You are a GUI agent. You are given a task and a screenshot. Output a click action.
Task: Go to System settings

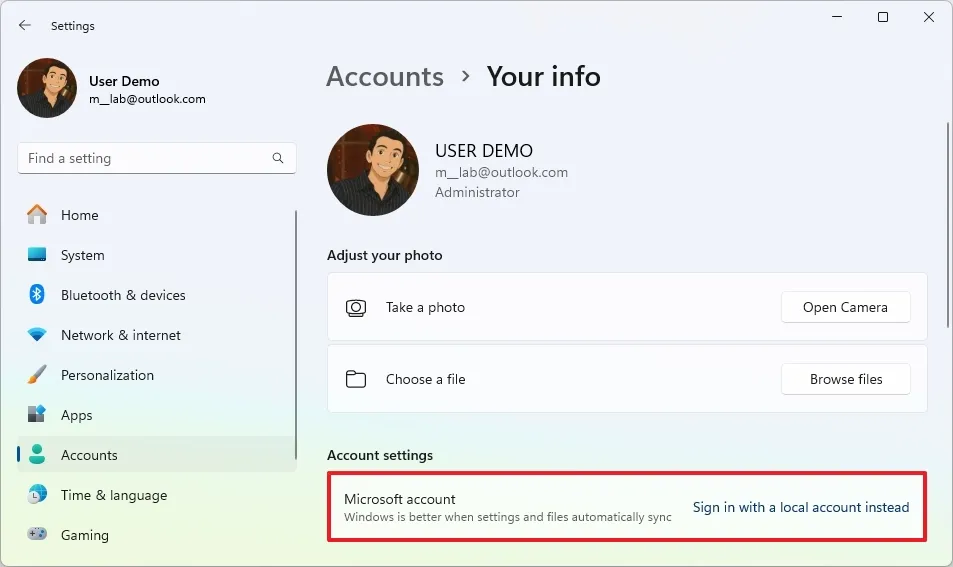pyautogui.click(x=83, y=255)
